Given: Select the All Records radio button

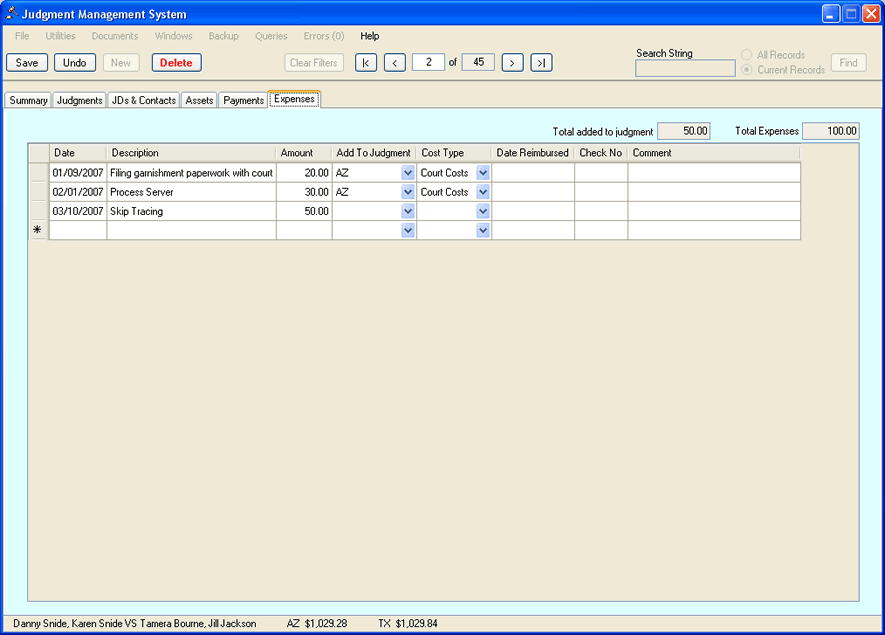Looking at the screenshot, I should 746,55.
